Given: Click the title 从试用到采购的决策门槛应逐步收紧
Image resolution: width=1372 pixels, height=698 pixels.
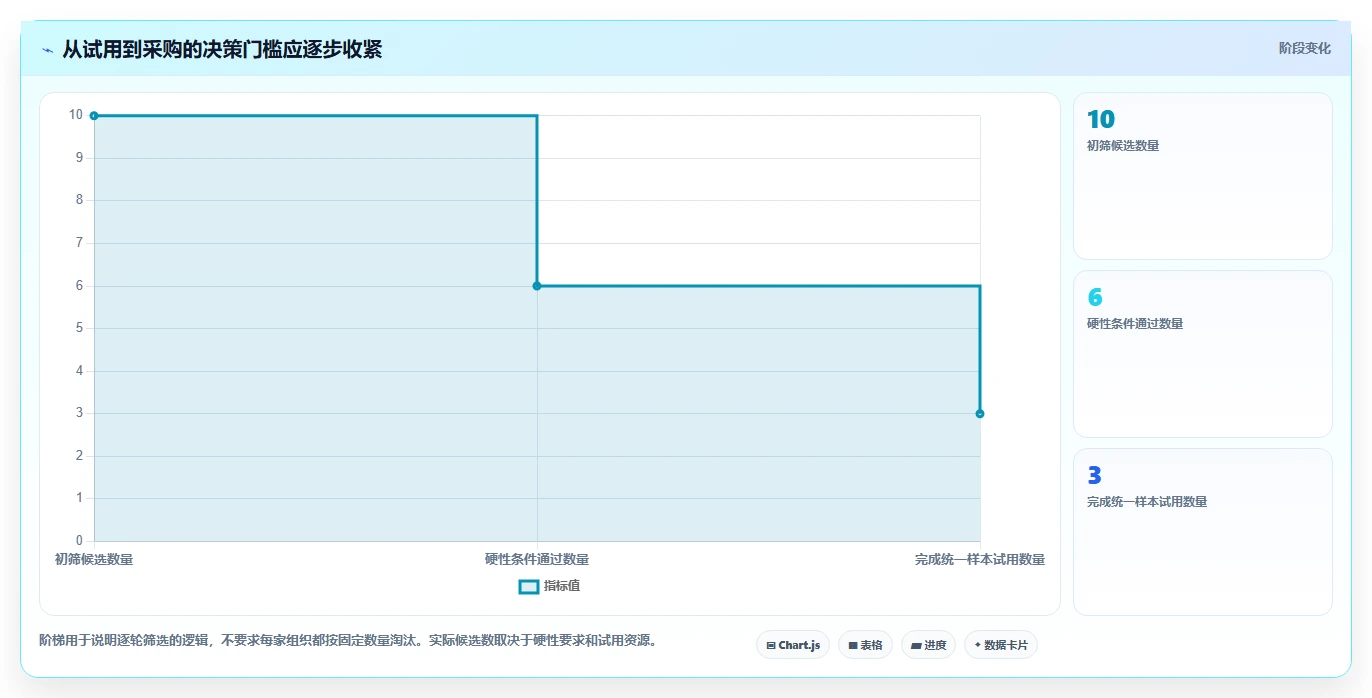Looking at the screenshot, I should pos(222,49).
